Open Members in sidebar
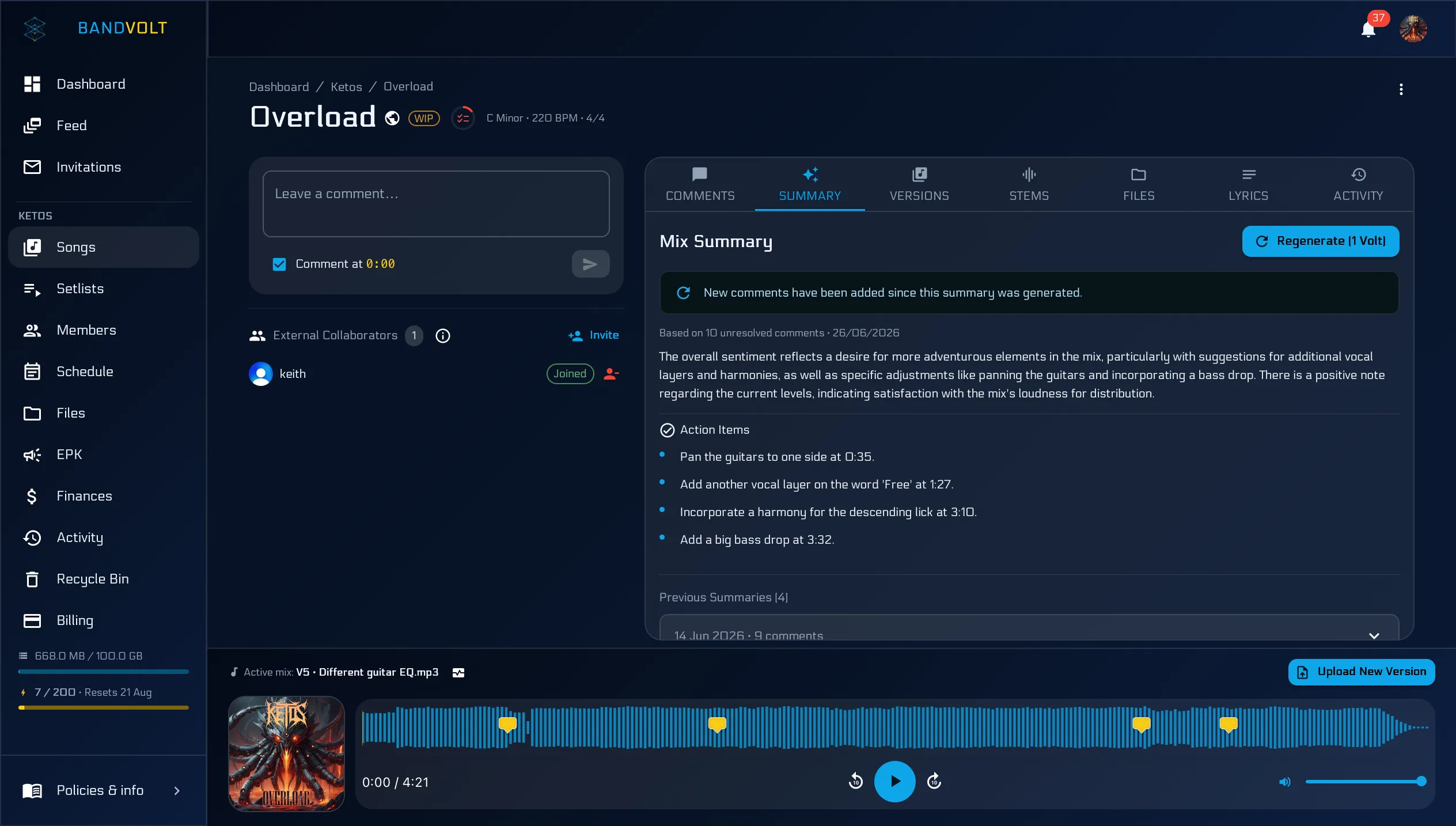Viewport: 1456px width, 826px height. click(104, 330)
